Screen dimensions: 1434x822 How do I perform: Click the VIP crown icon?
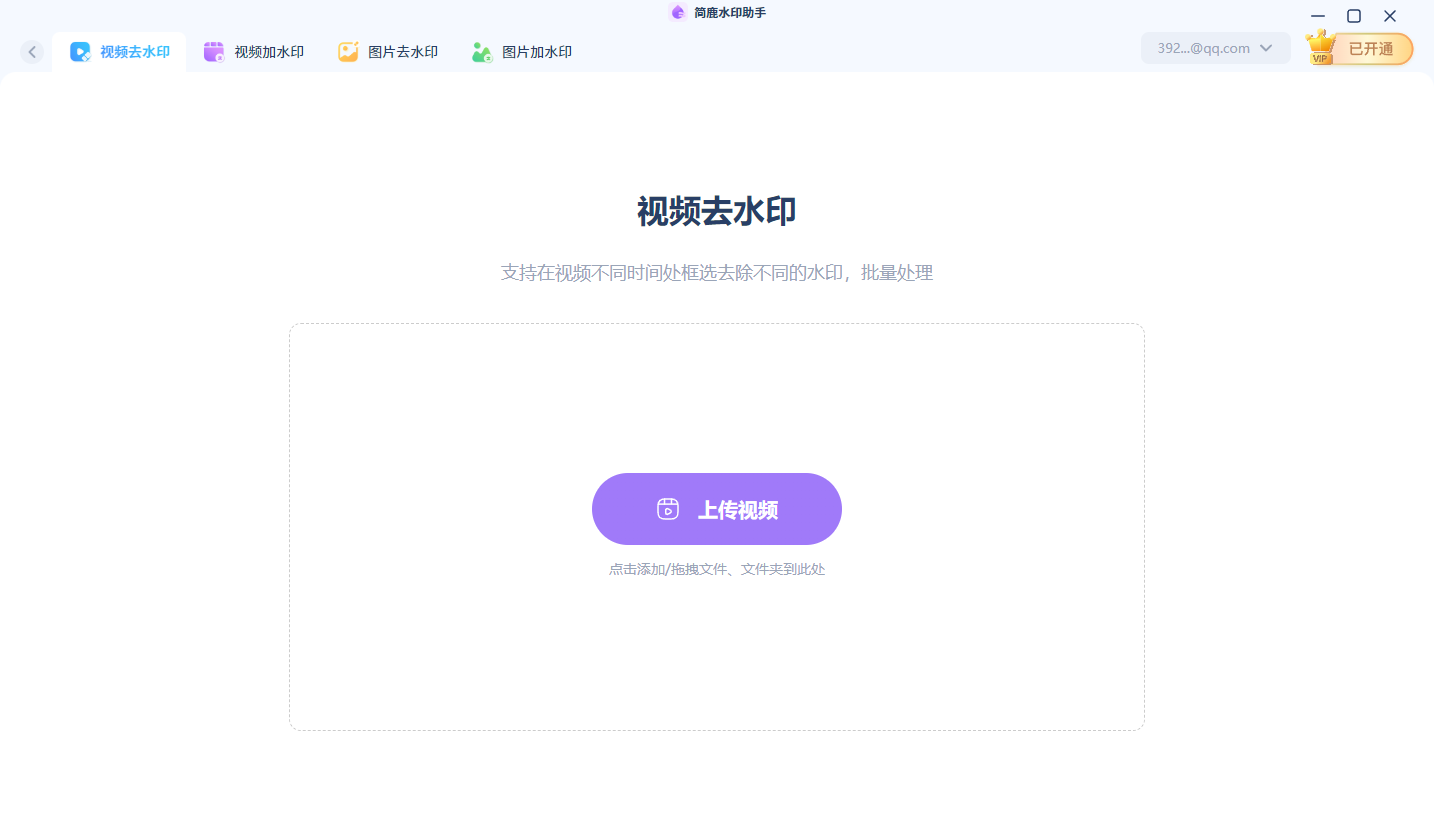[x=1321, y=47]
